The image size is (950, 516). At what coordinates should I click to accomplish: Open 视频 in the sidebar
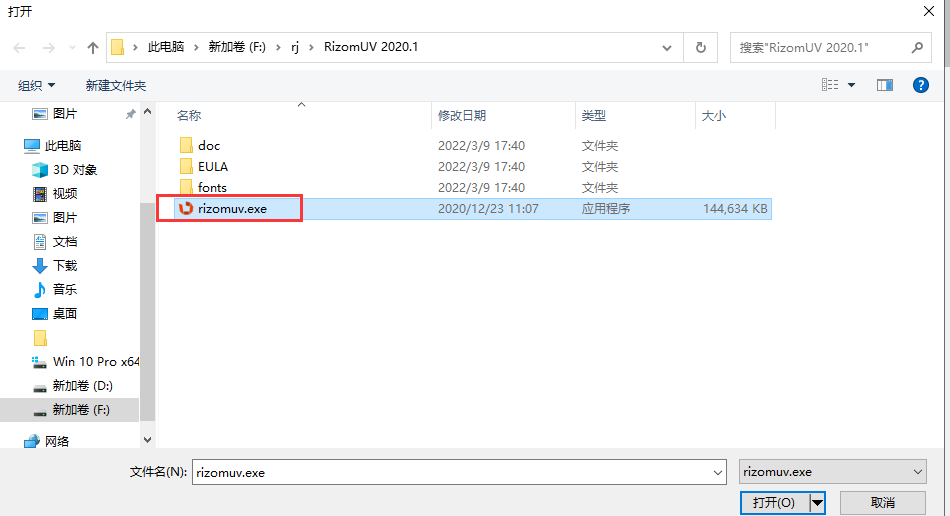click(64, 194)
